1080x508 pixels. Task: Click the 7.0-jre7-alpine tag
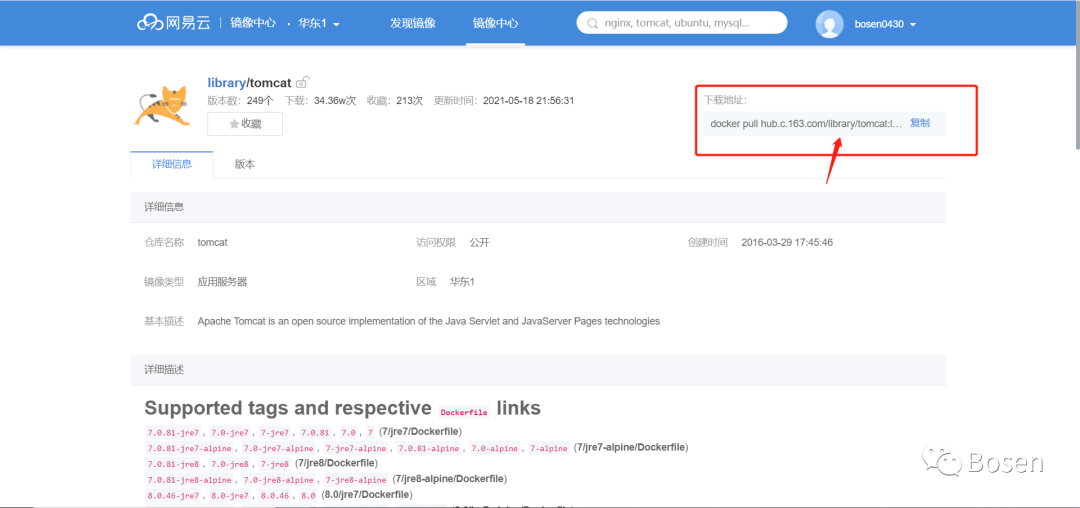(278, 448)
